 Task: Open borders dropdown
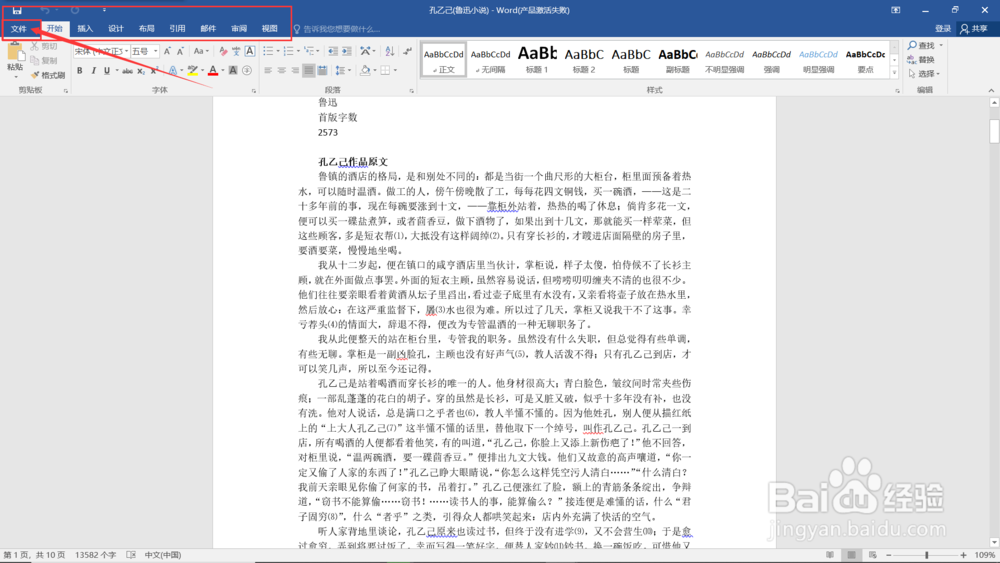[395, 70]
